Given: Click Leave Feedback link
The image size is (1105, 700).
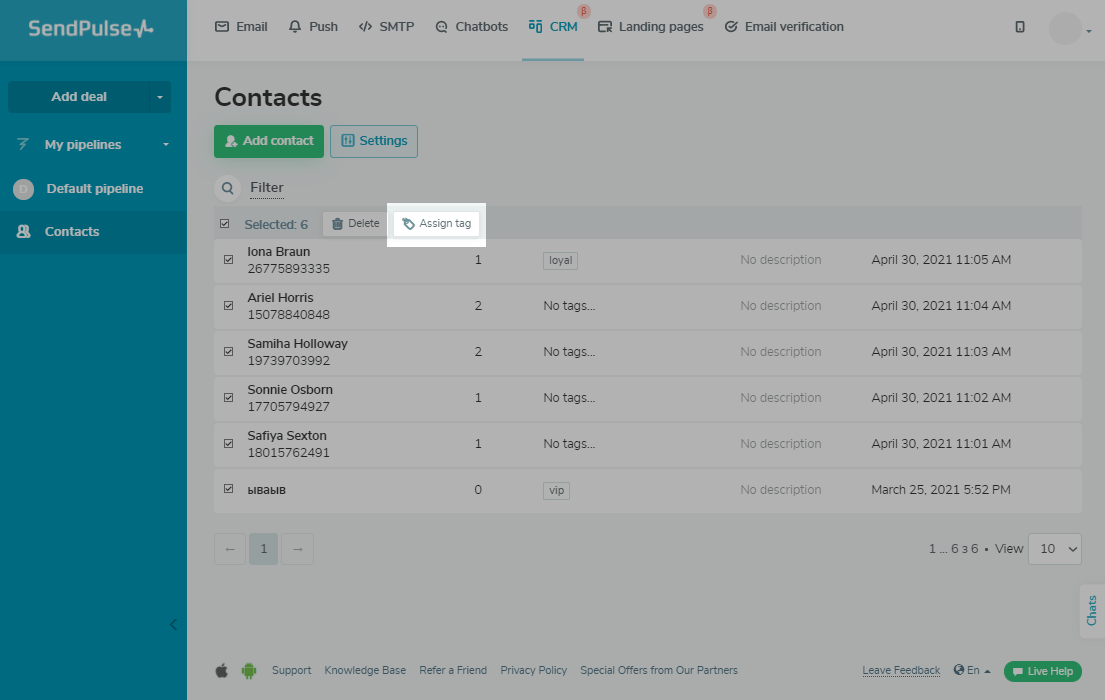Looking at the screenshot, I should click(x=901, y=670).
